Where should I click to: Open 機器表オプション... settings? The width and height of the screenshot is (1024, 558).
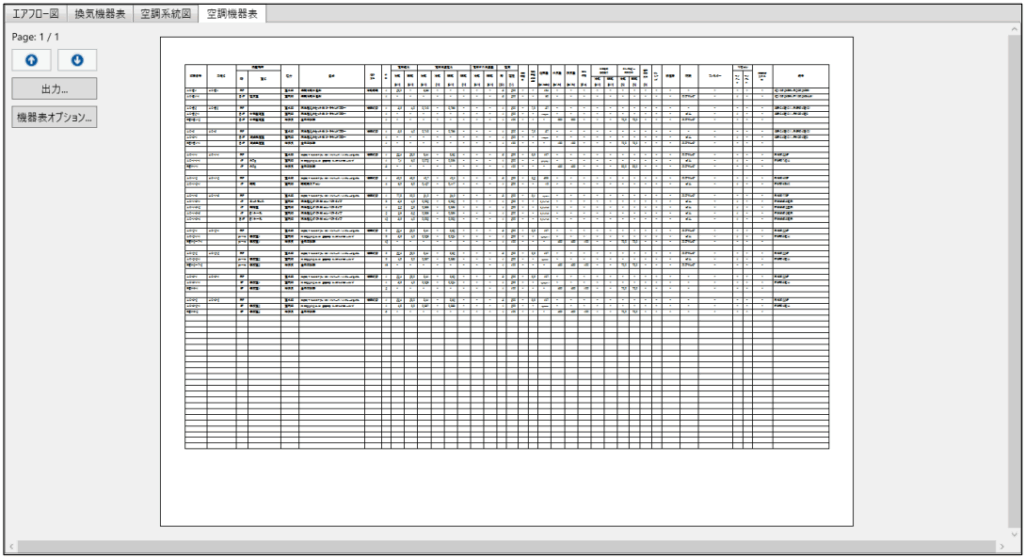point(54,117)
